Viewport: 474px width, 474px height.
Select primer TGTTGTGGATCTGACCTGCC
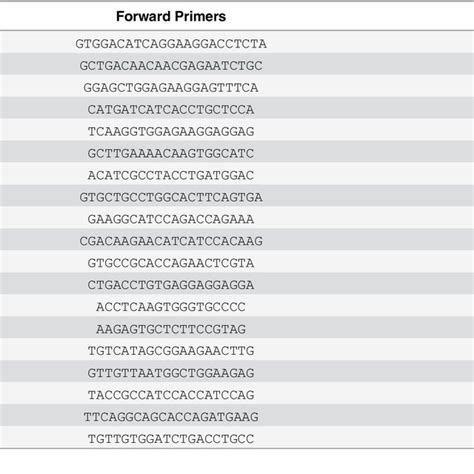click(x=171, y=439)
